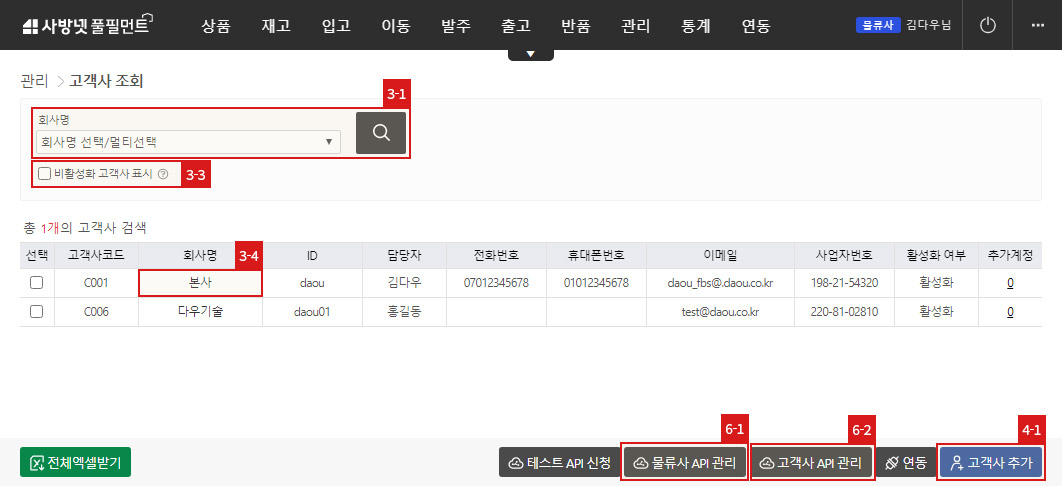Image resolution: width=1062 pixels, height=486 pixels.
Task: Open the 통계 menu
Action: coord(696,26)
